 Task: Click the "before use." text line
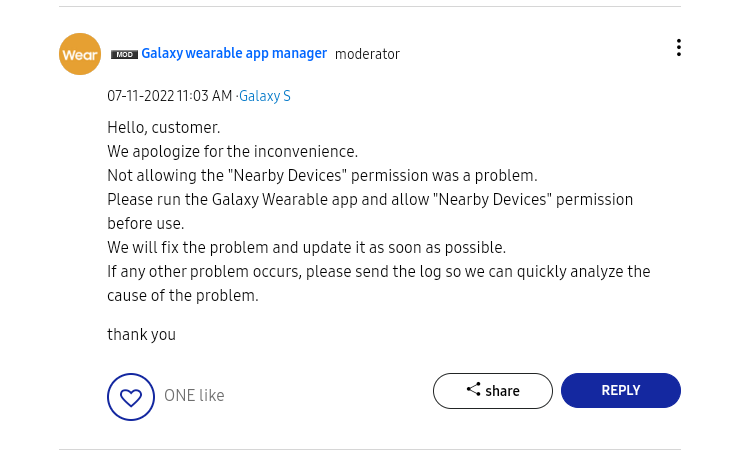(x=145, y=224)
